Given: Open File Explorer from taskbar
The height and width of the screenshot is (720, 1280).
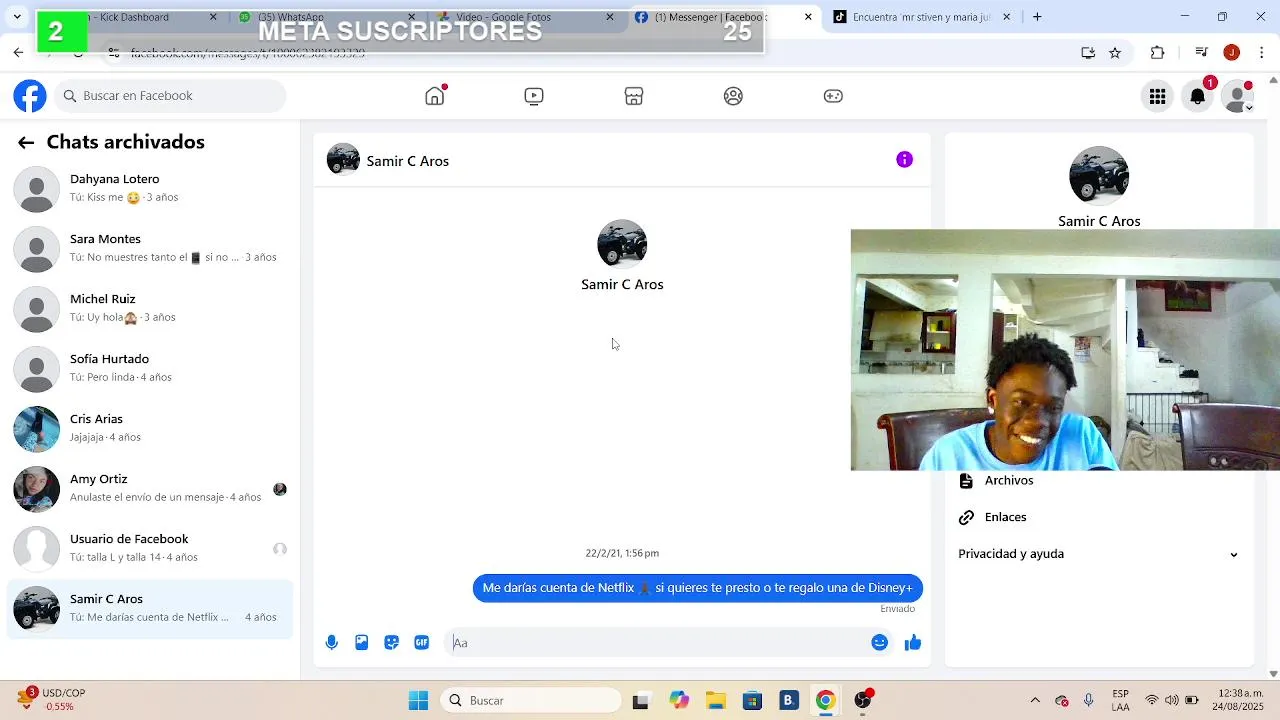Looking at the screenshot, I should click(x=715, y=701).
